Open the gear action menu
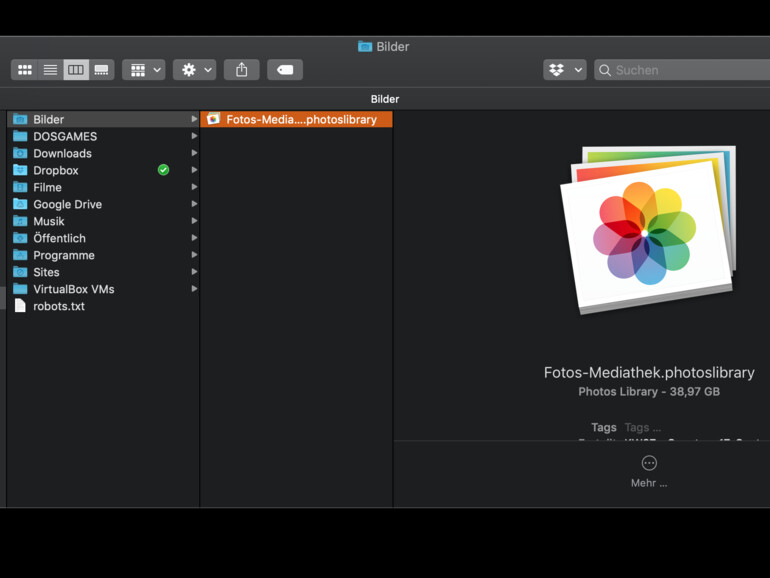The height and width of the screenshot is (578, 770). click(x=195, y=70)
